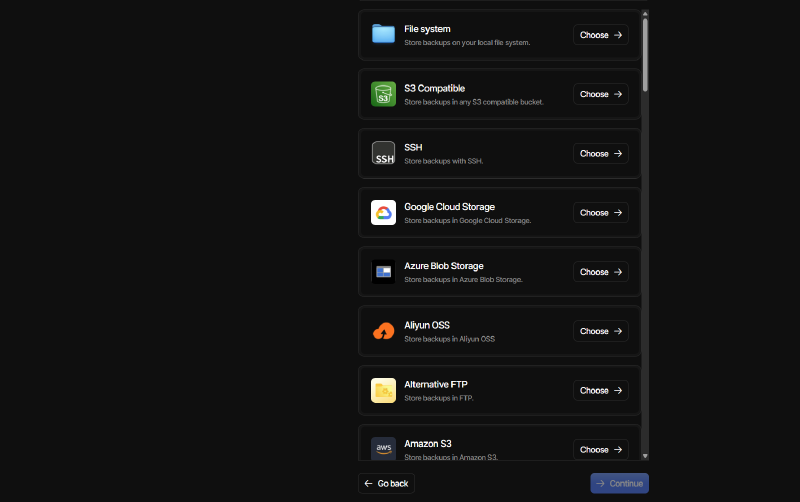
Task: Click 'Store backups with SSH.' description
Action: tap(443, 161)
